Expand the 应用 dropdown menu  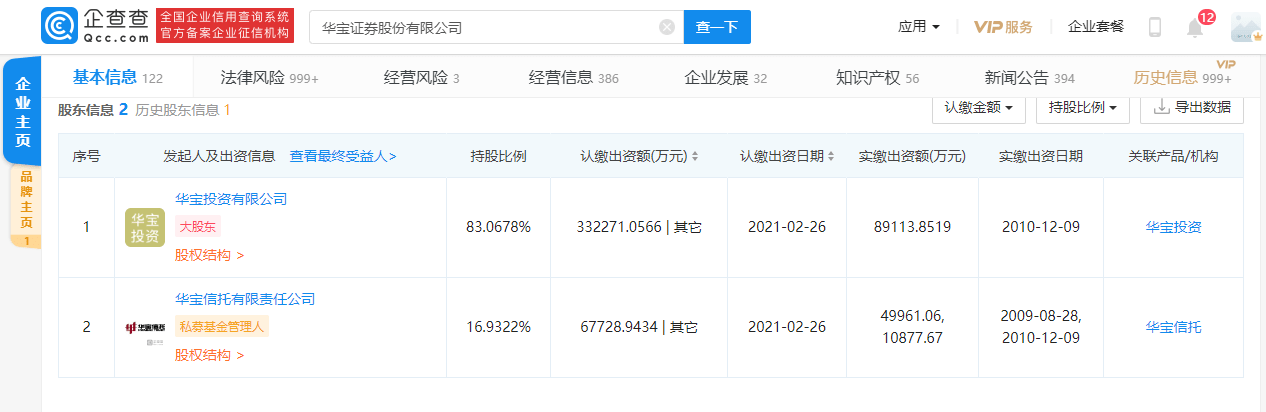[x=919, y=27]
